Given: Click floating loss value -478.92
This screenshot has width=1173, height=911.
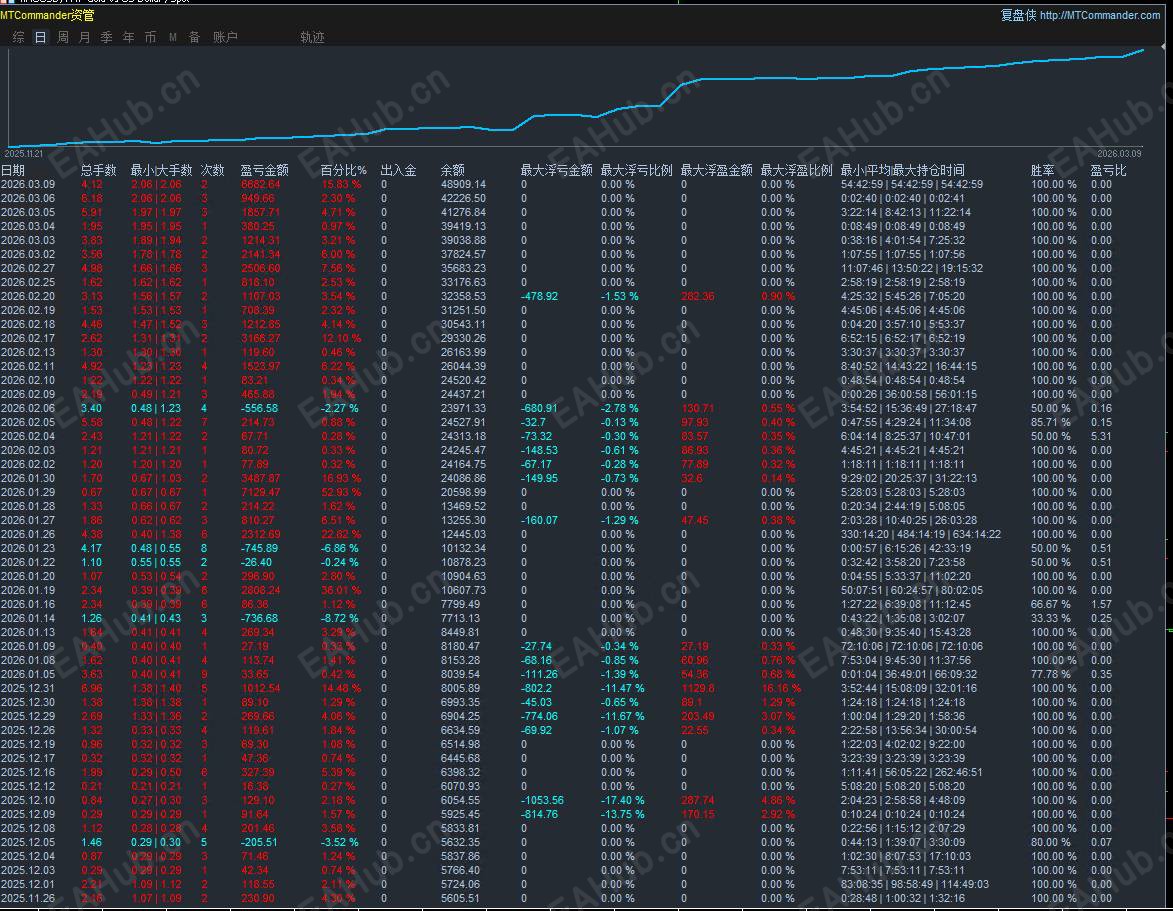Looking at the screenshot, I should tap(539, 296).
